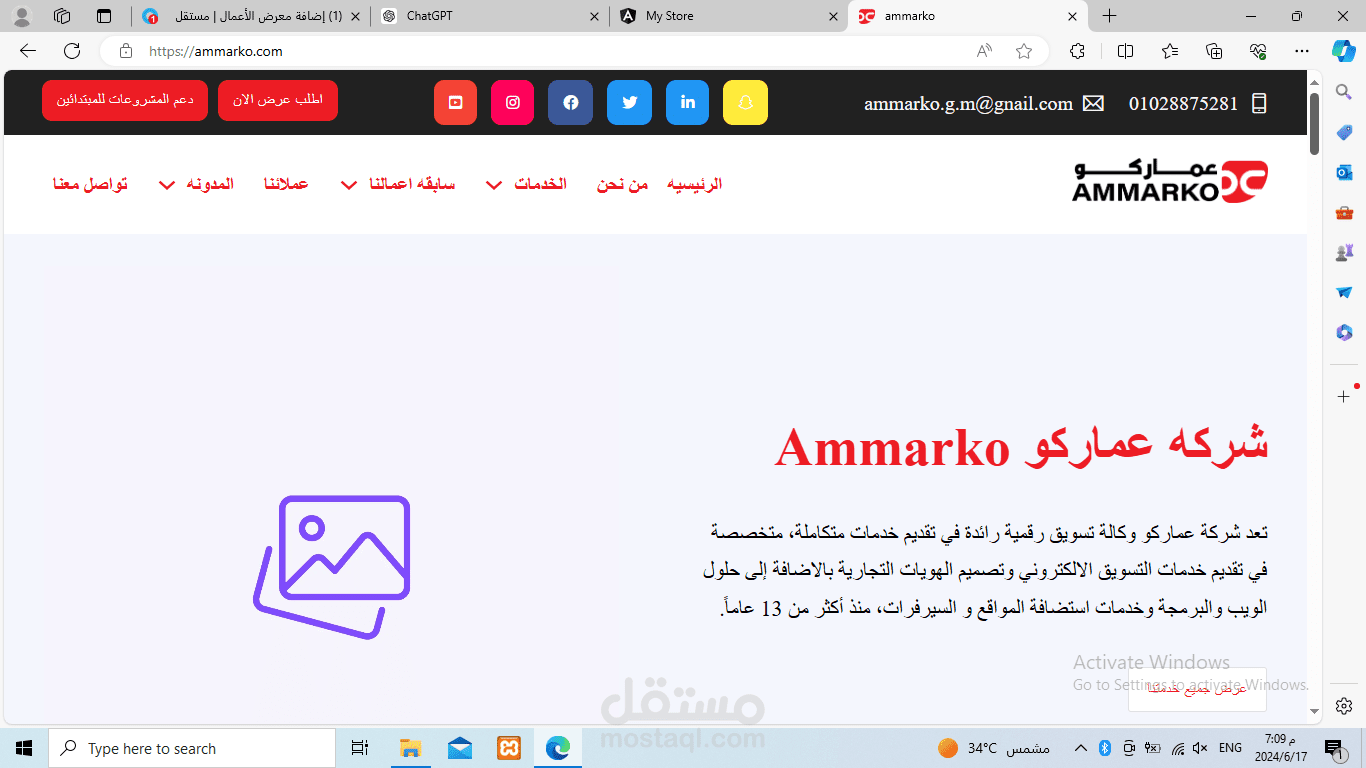Open the Tab actions menu icon

coord(104,16)
